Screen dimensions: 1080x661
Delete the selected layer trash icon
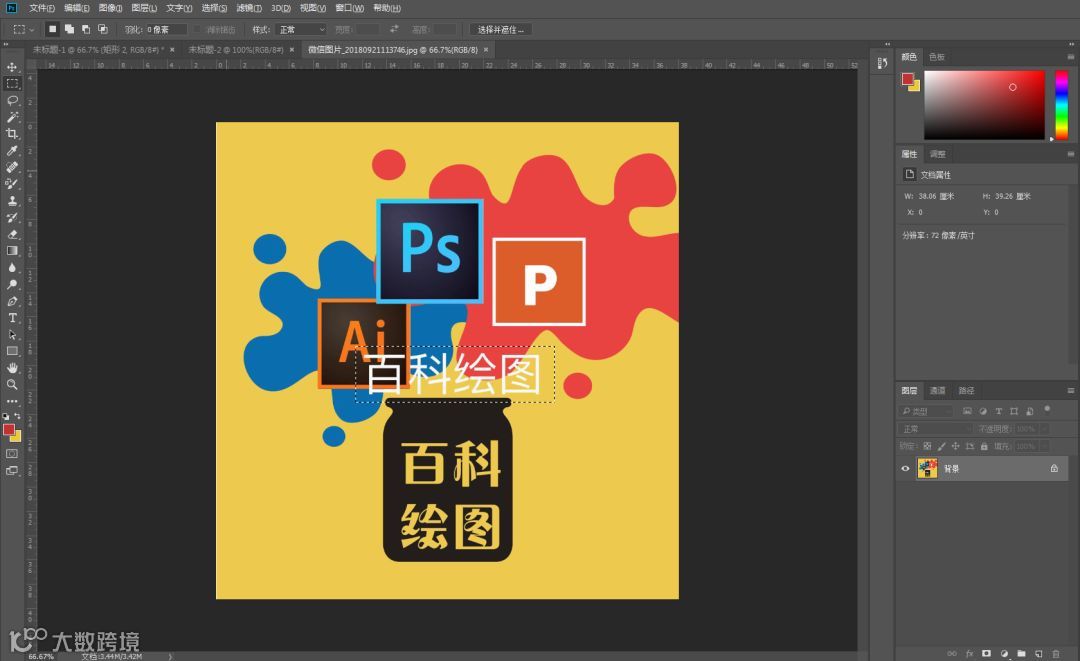pyautogui.click(x=1056, y=653)
